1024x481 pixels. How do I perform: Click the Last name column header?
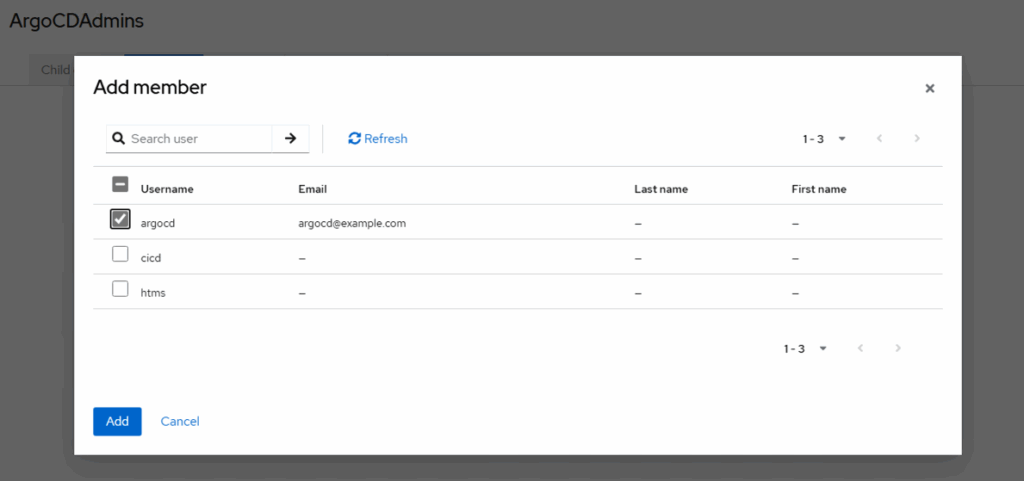[x=661, y=189]
